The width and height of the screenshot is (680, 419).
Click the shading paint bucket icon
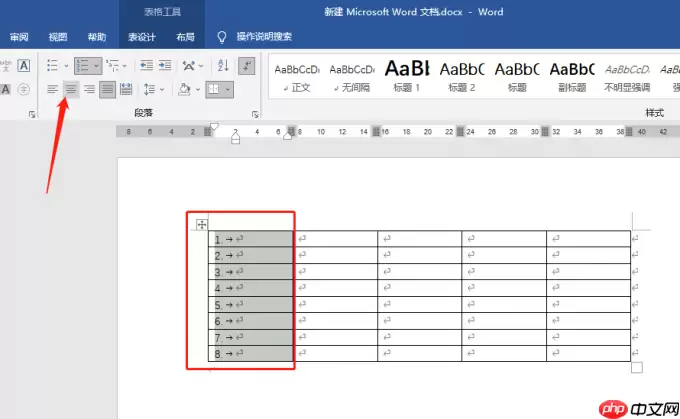pos(184,89)
